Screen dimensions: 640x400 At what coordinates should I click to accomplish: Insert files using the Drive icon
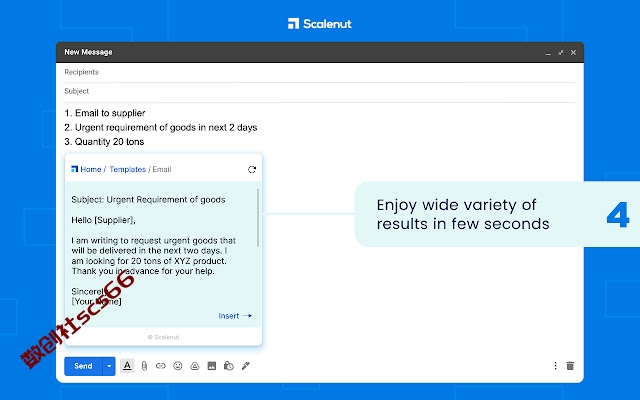point(195,366)
